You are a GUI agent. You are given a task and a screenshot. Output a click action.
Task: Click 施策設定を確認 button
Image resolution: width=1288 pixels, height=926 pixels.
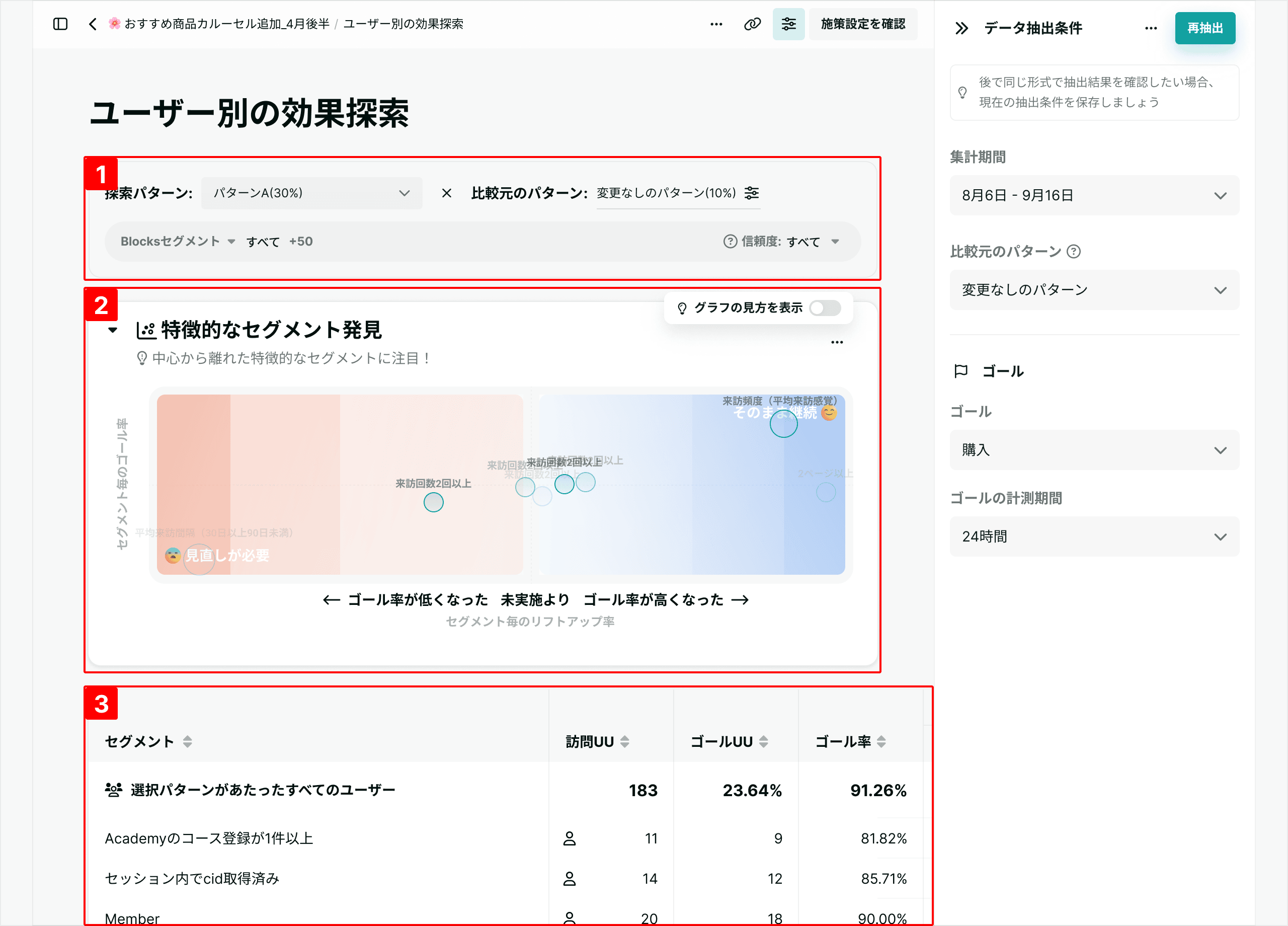(863, 24)
